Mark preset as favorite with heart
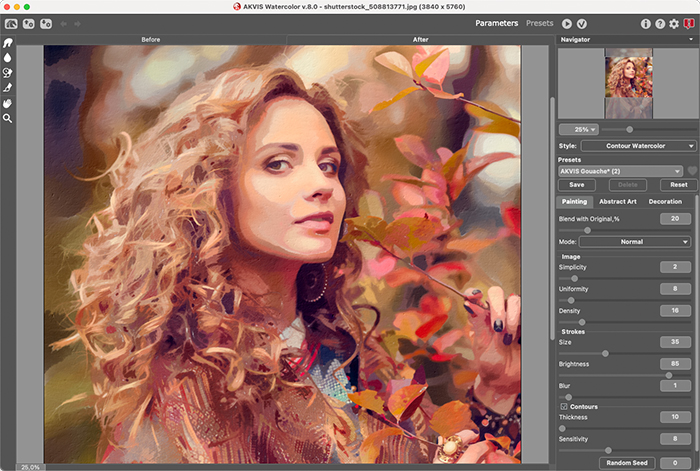The height and width of the screenshot is (471, 700). point(691,172)
